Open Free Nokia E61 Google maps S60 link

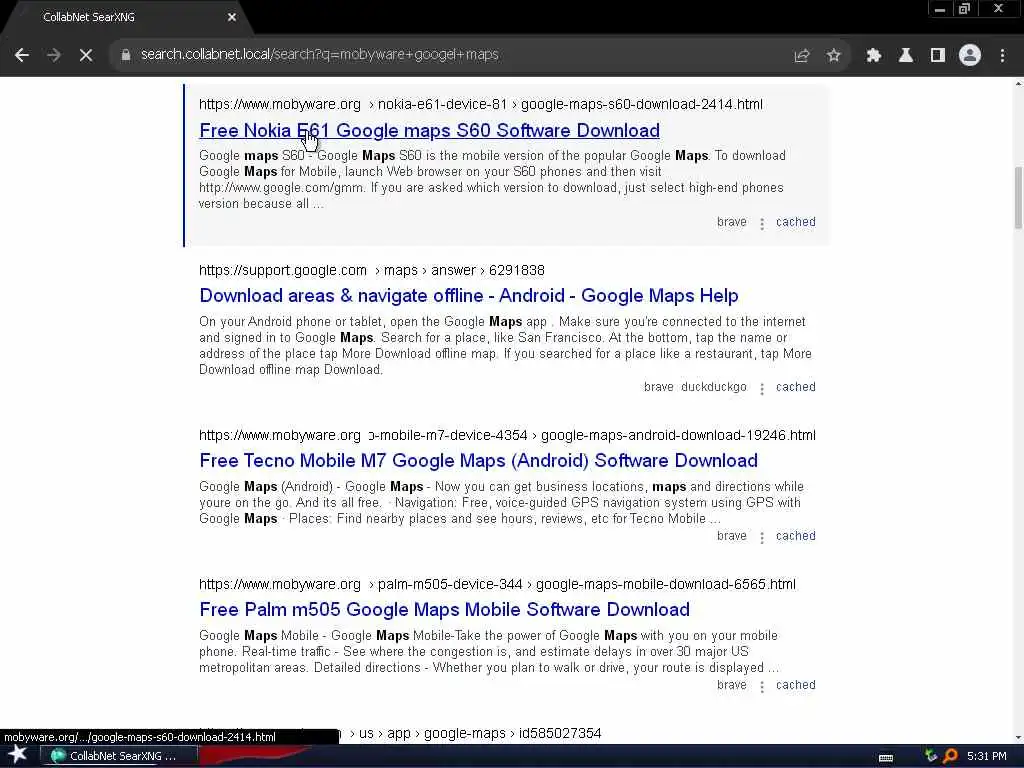(x=429, y=131)
